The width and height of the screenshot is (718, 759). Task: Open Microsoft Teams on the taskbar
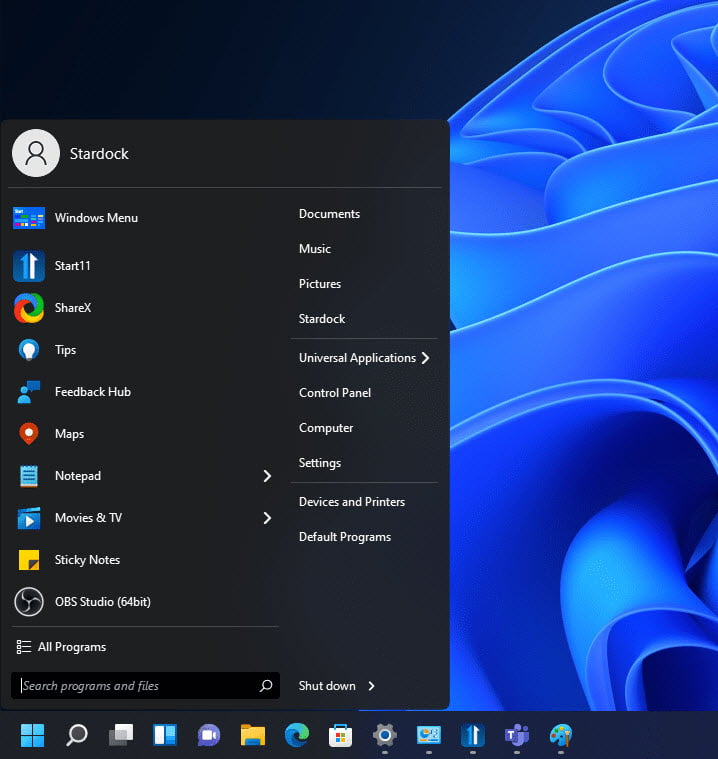517,735
